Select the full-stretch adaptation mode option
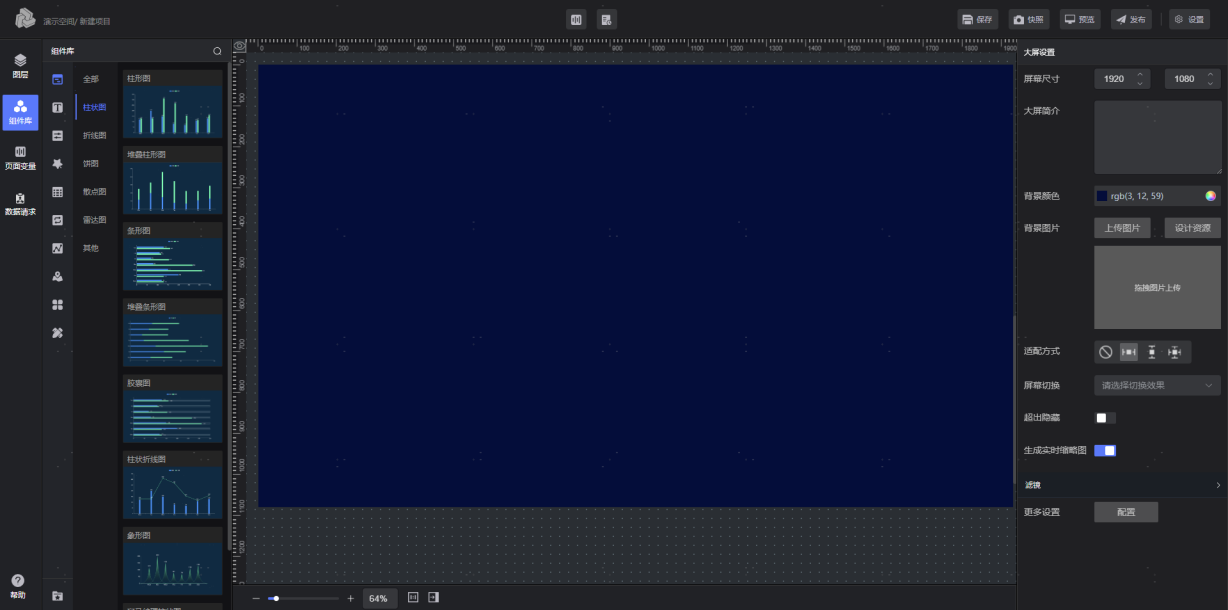This screenshot has height=610, width=1228. [1175, 352]
